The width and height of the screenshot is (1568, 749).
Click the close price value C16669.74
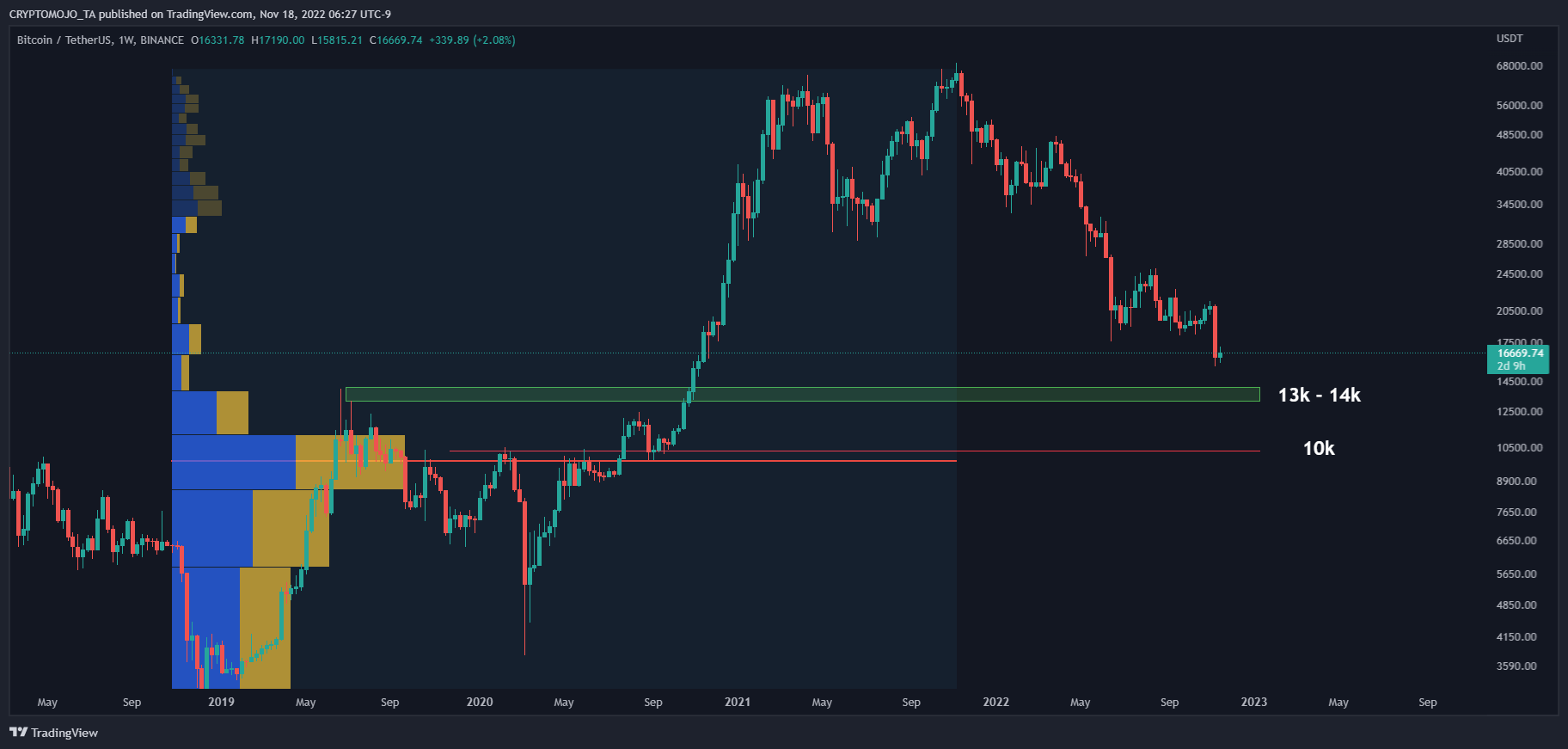pos(395,40)
